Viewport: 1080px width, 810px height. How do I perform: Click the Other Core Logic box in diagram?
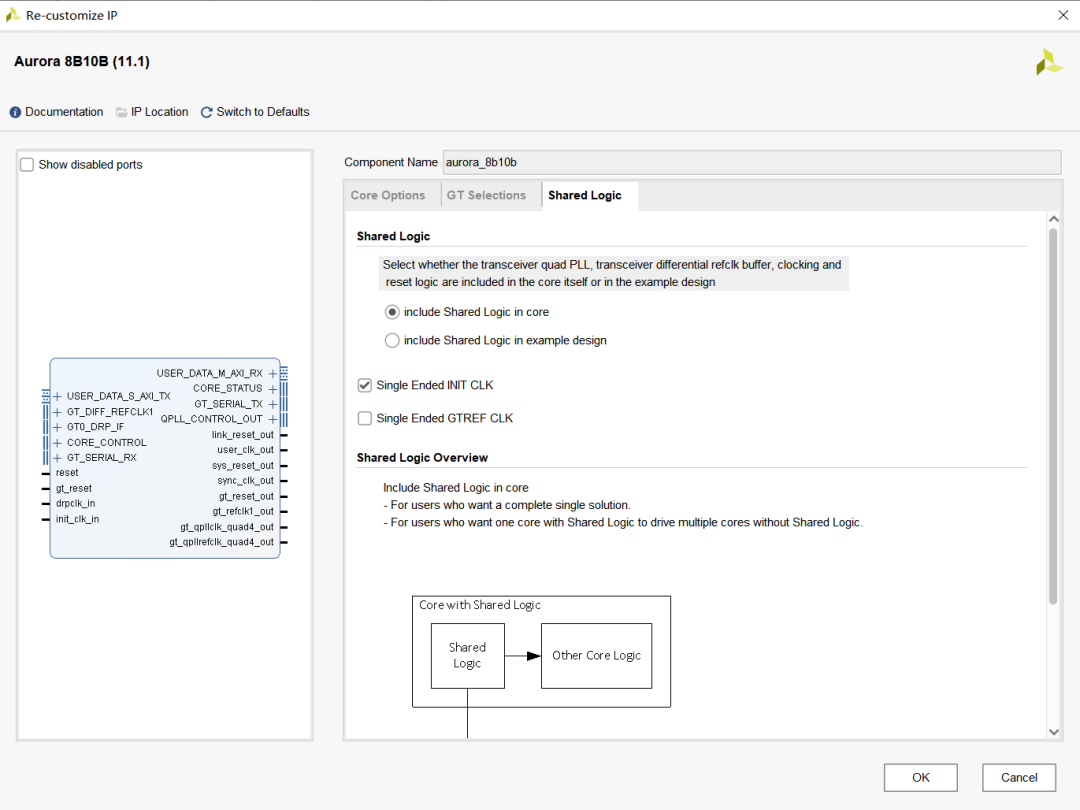(596, 656)
